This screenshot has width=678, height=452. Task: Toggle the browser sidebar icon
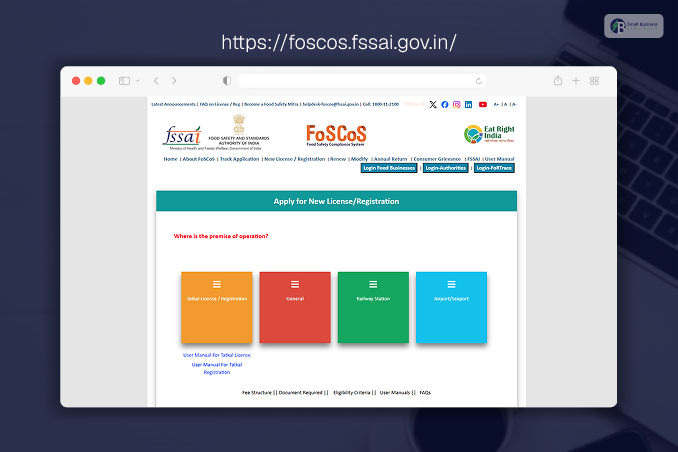[125, 81]
